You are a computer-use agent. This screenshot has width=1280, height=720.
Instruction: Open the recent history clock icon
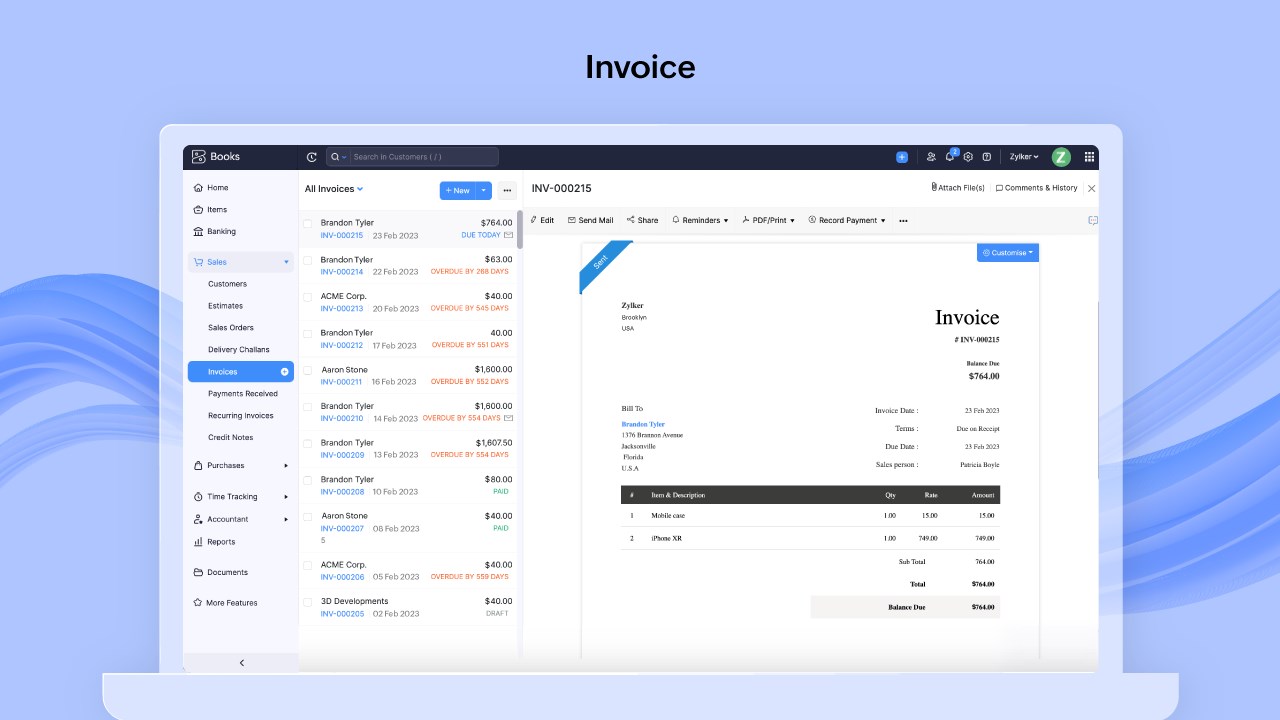[312, 157]
